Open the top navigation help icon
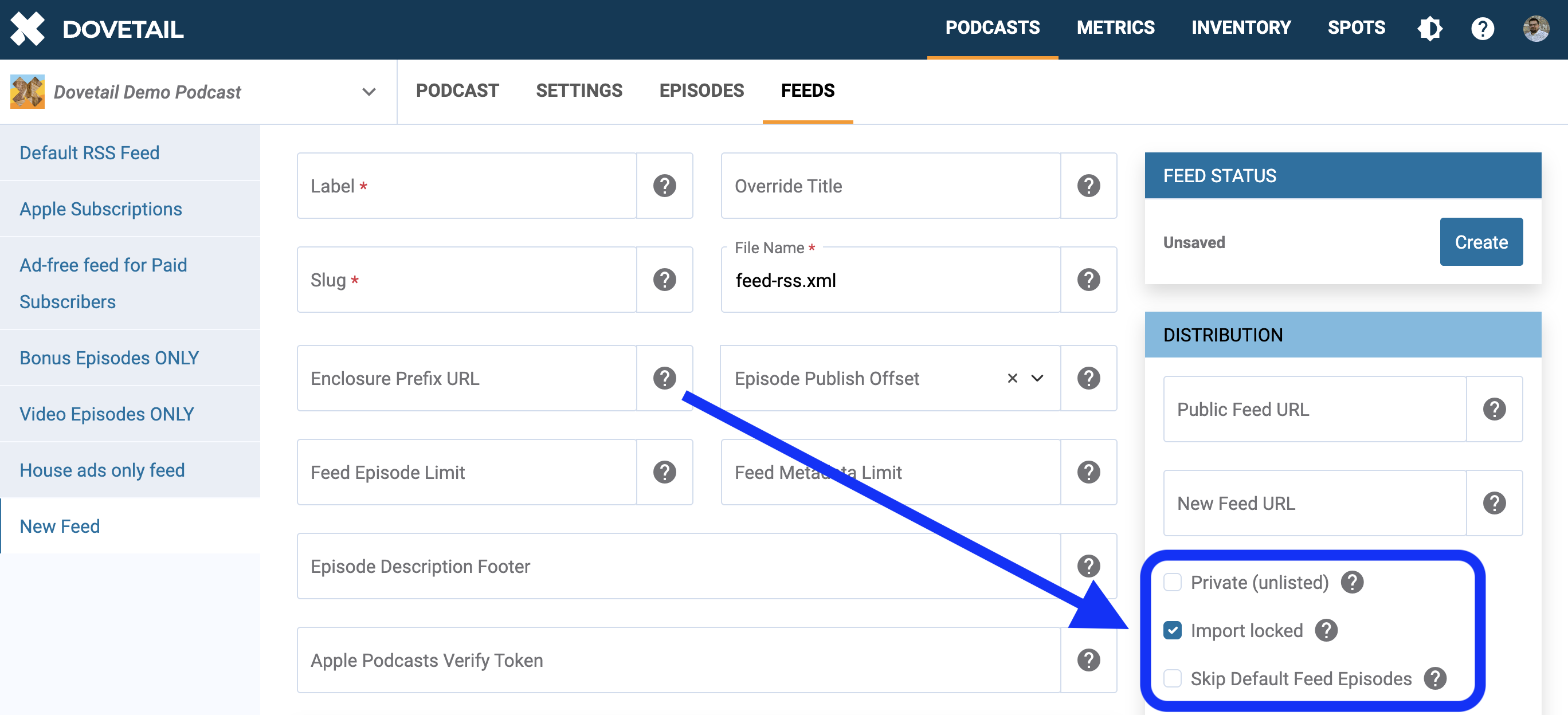This screenshot has width=1568, height=715. coord(1482,29)
